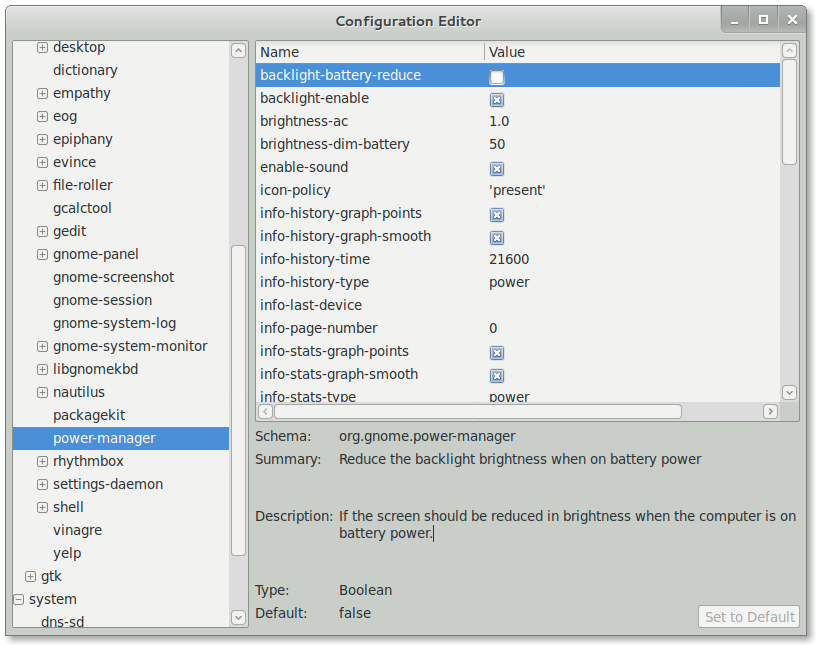Expand the gnome-system-monitor node
Image resolution: width=816 pixels, height=645 pixels.
(x=42, y=346)
